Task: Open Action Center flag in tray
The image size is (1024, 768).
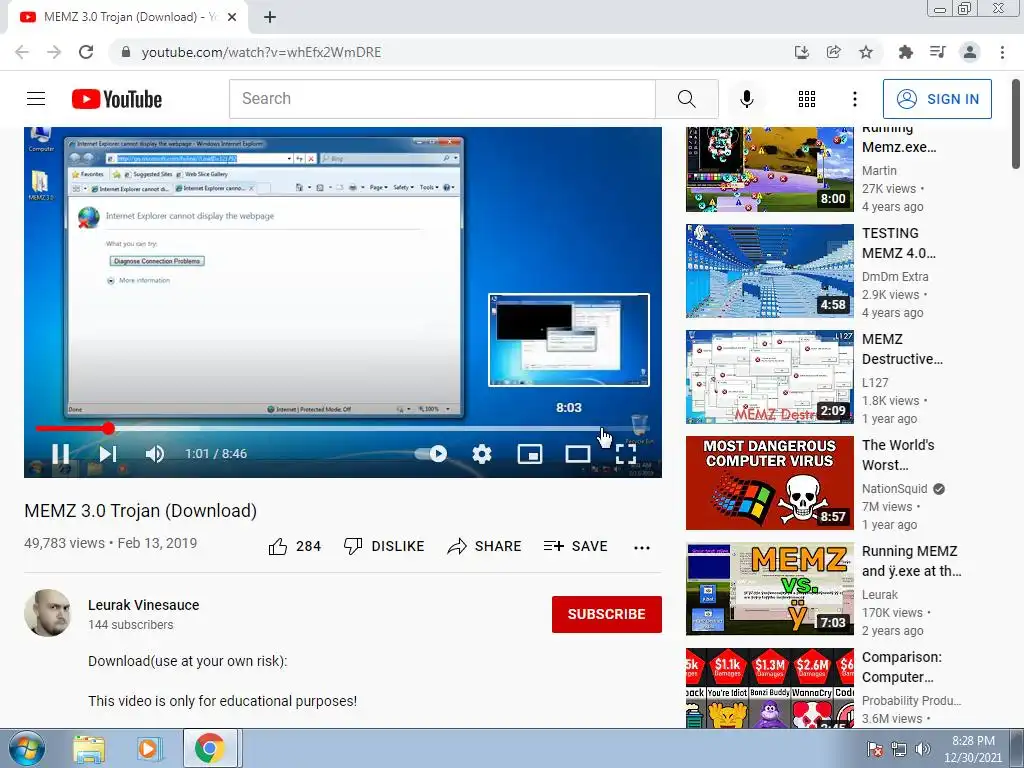Action: (874, 749)
